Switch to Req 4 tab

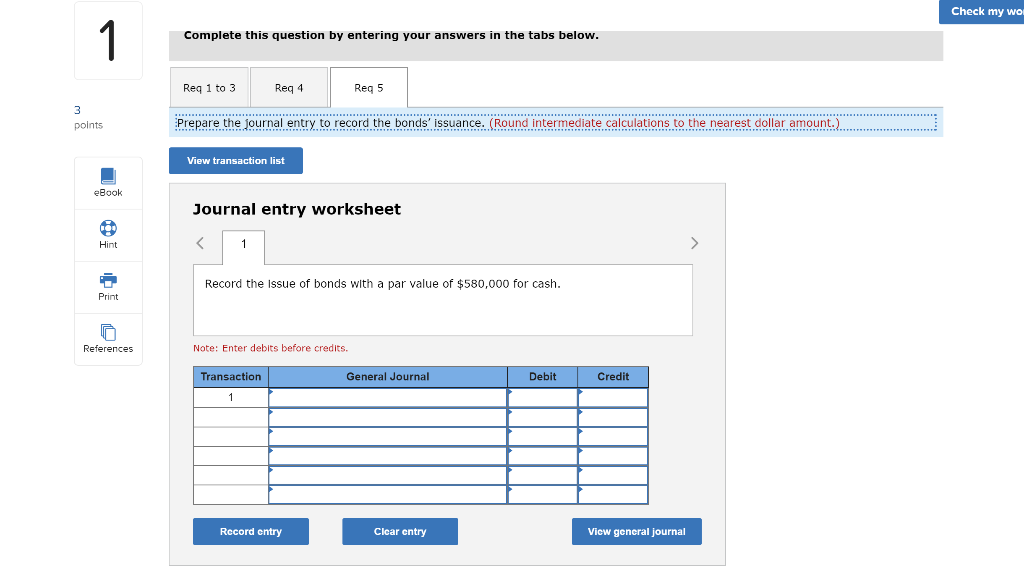pos(289,87)
